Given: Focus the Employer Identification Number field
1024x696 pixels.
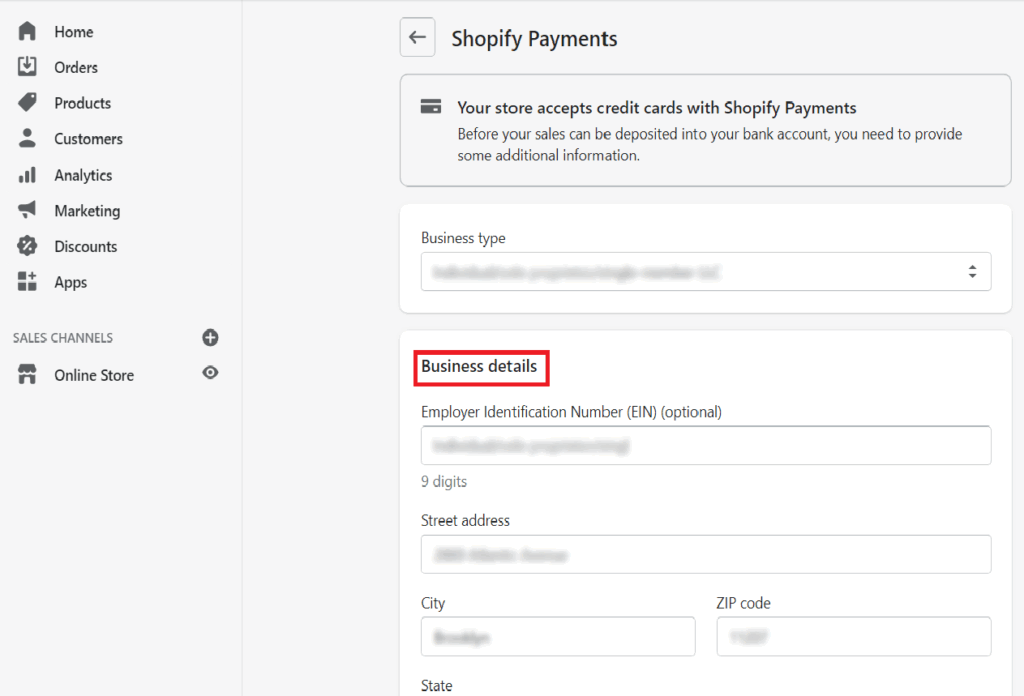Looking at the screenshot, I should point(706,445).
